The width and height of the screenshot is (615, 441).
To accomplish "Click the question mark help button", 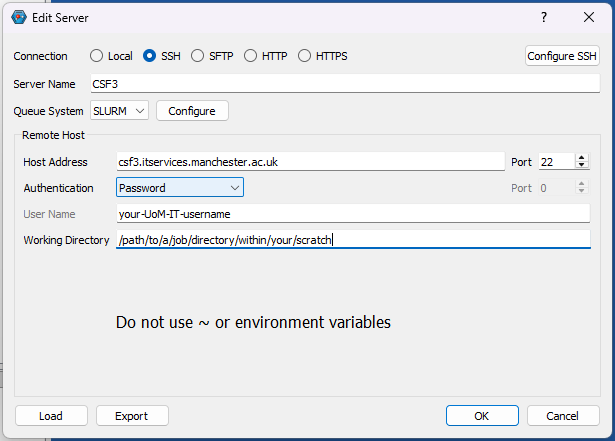I will 543,17.
